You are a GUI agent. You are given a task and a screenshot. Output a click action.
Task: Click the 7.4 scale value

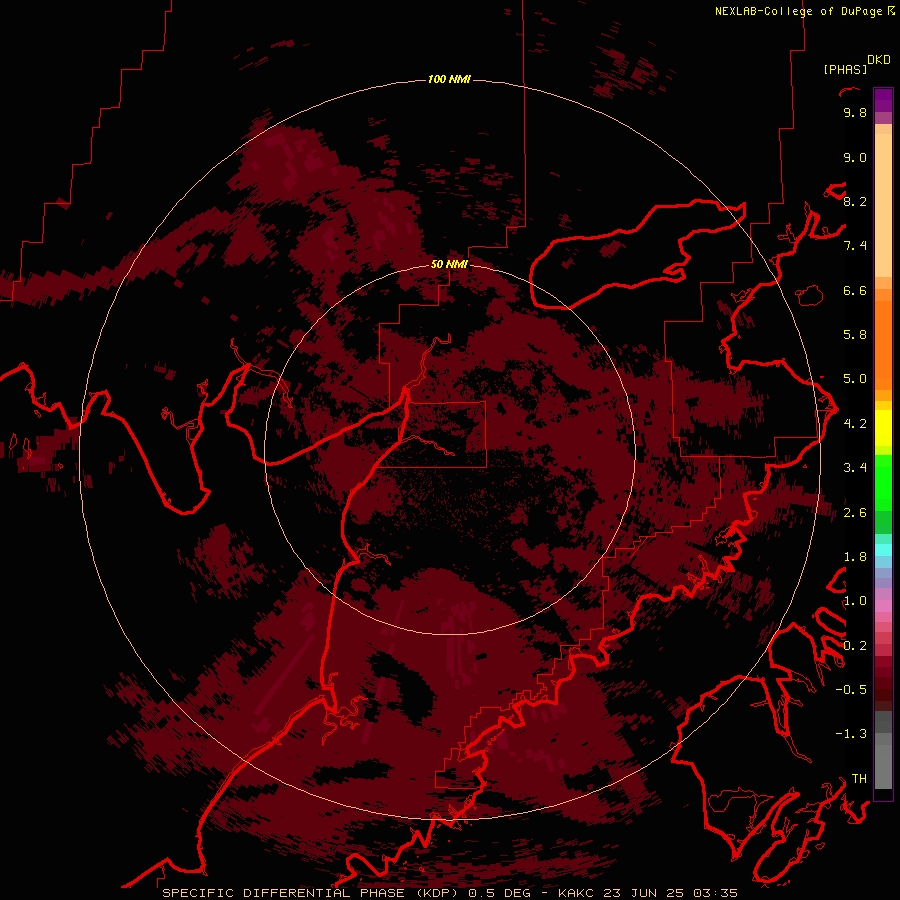(x=855, y=246)
